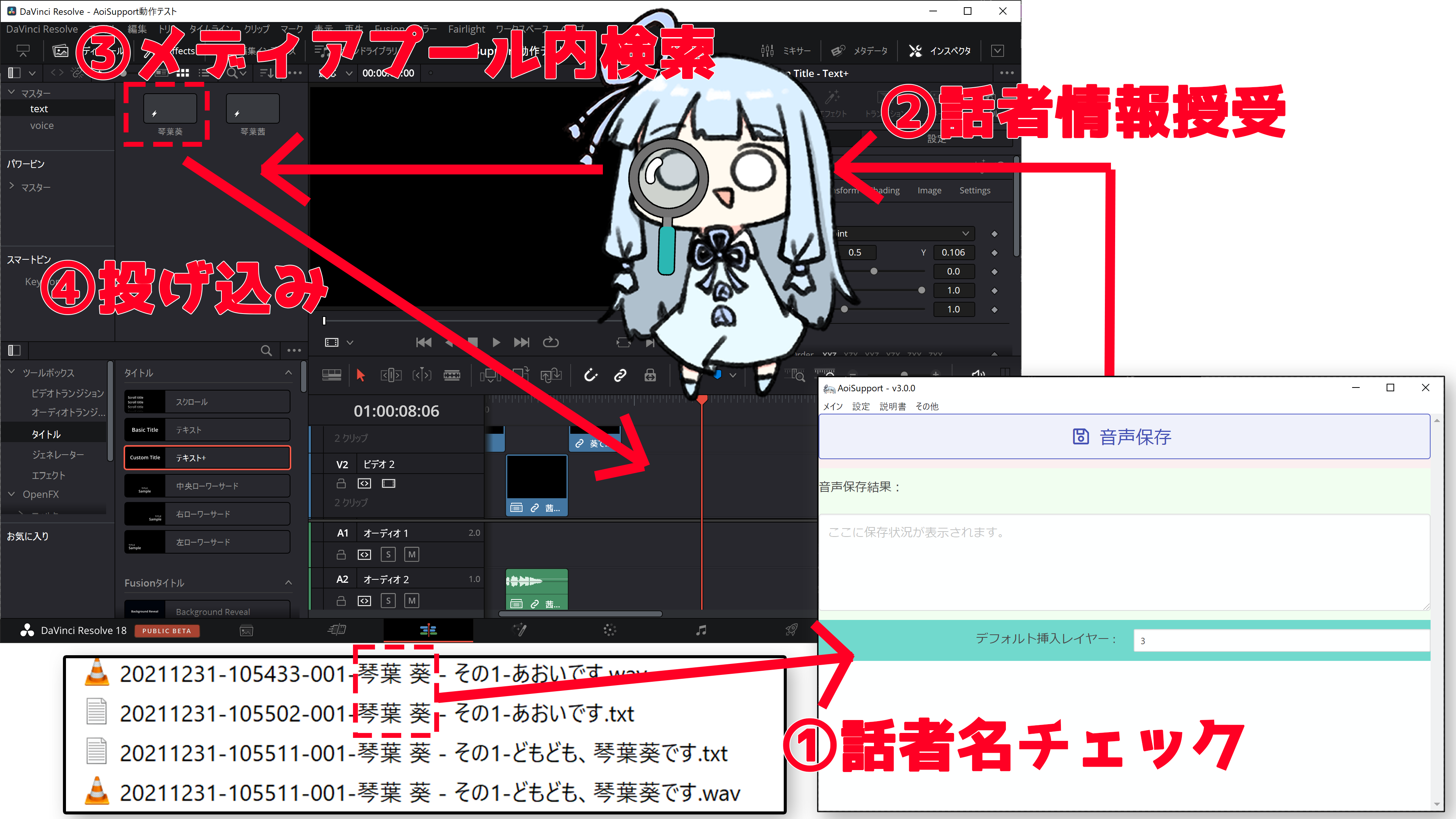Collapse the ツールボックス tree
Screen dimensions: 1456x819
11,372
